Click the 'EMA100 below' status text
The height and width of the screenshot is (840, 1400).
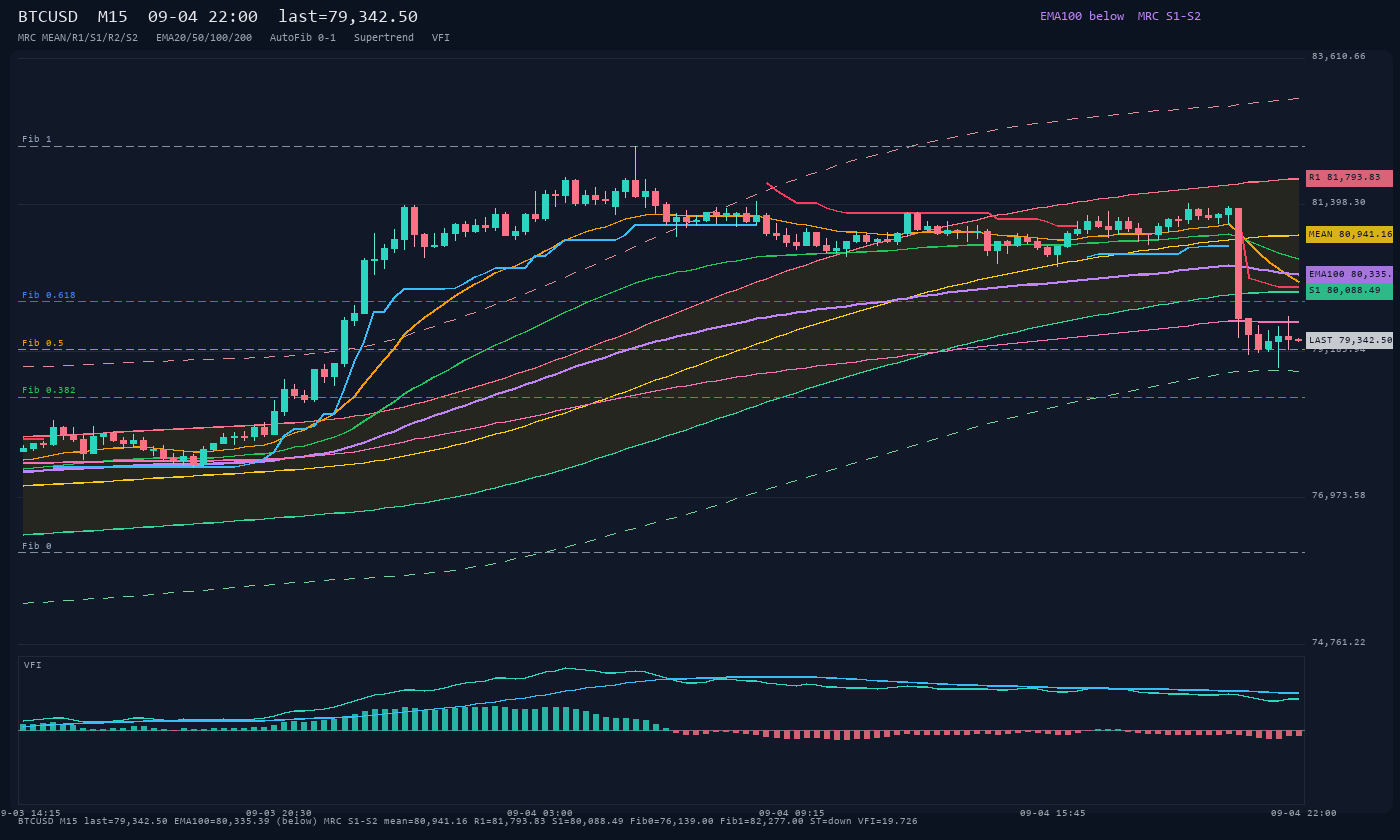pyautogui.click(x=1082, y=16)
